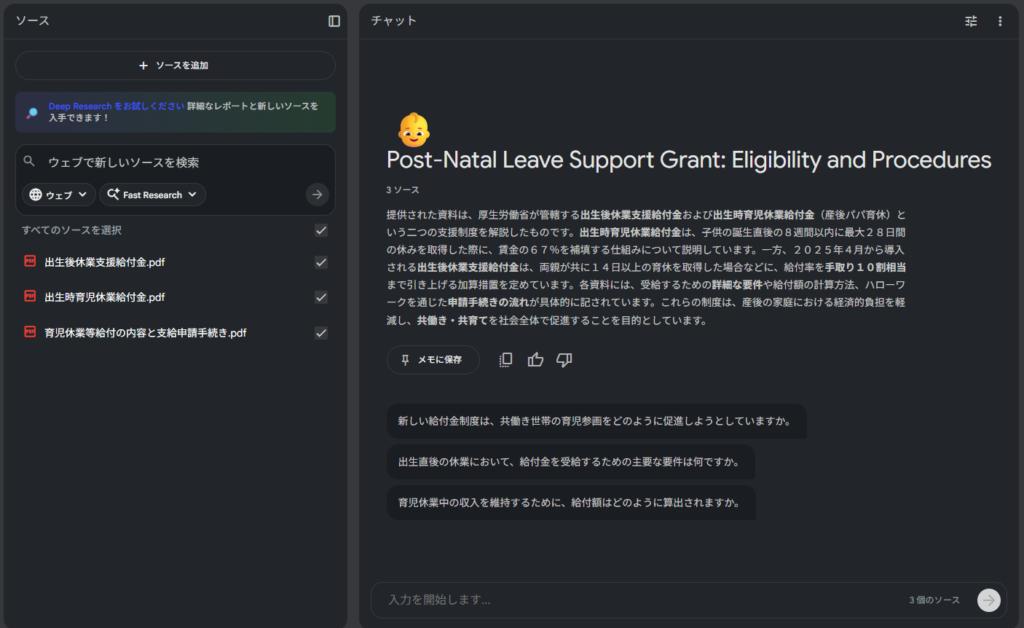Open the Deep Research をお試しください link
Image resolution: width=1024 pixels, height=628 pixels.
coord(116,105)
